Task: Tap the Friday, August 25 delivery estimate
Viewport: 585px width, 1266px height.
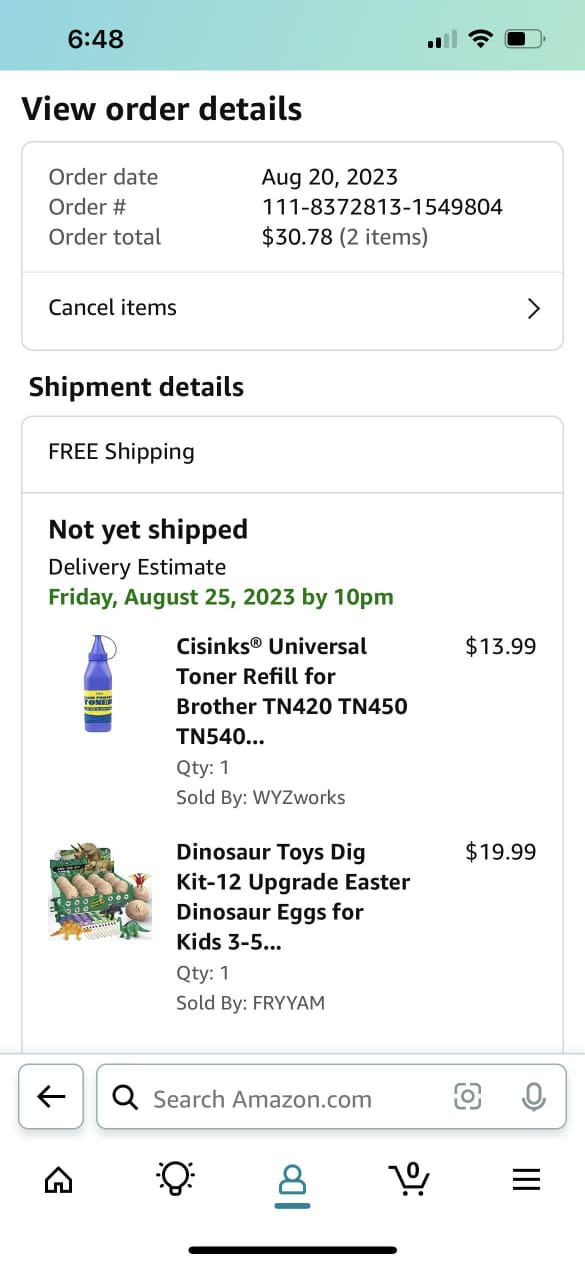Action: [221, 597]
